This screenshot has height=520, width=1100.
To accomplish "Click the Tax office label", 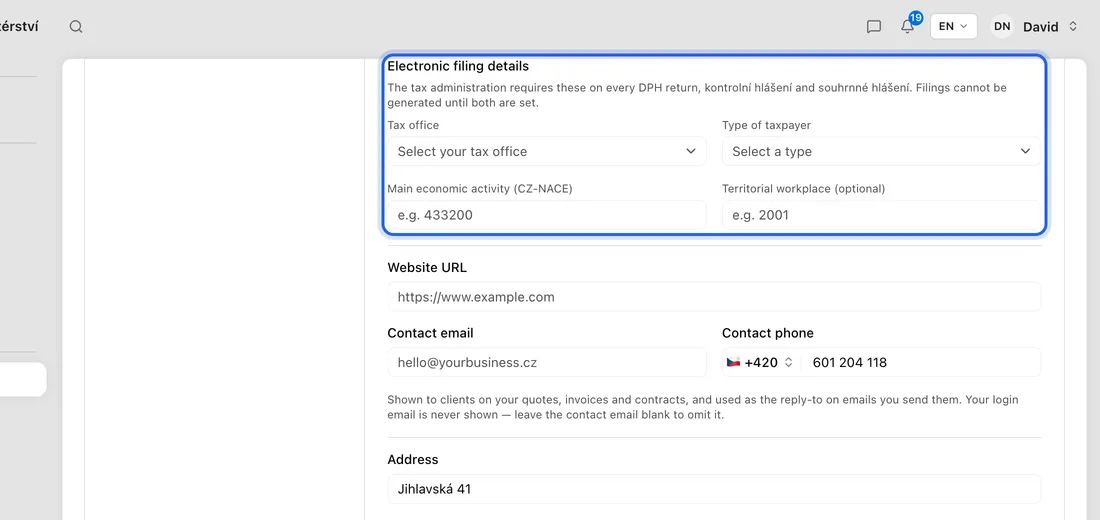I will 413,126.
